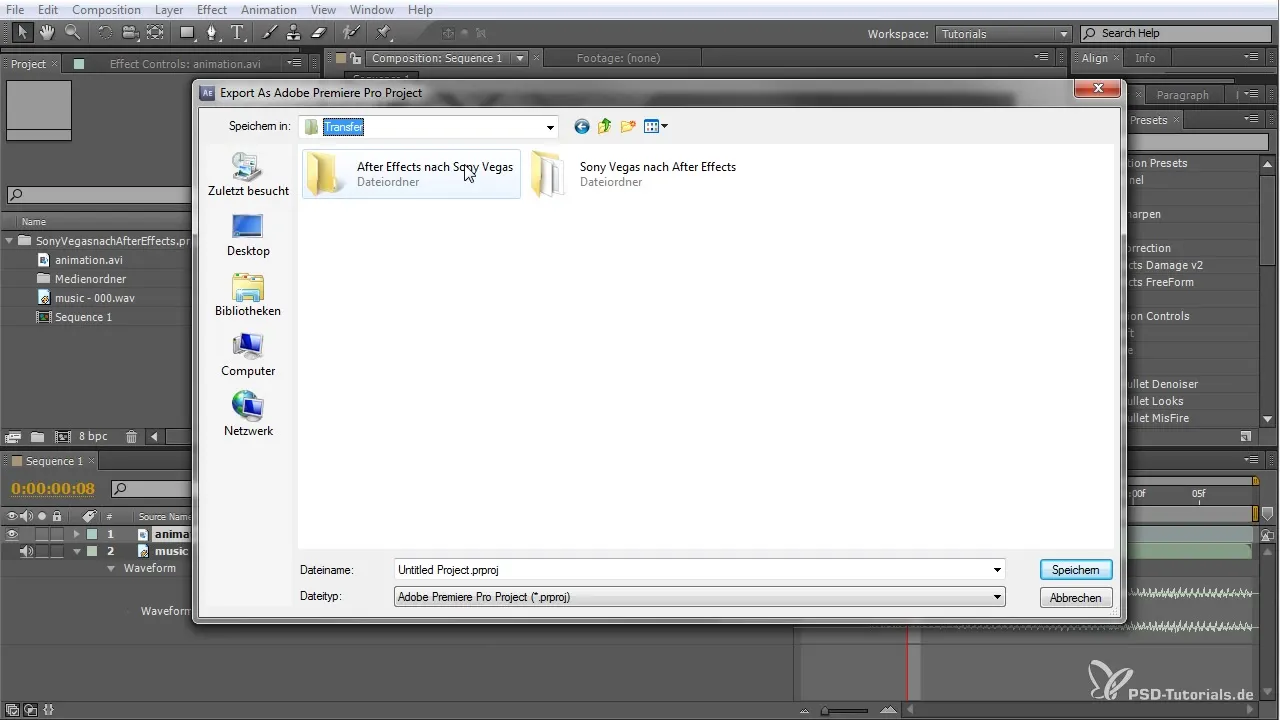Select the Clone Stamp tool

click(294, 33)
